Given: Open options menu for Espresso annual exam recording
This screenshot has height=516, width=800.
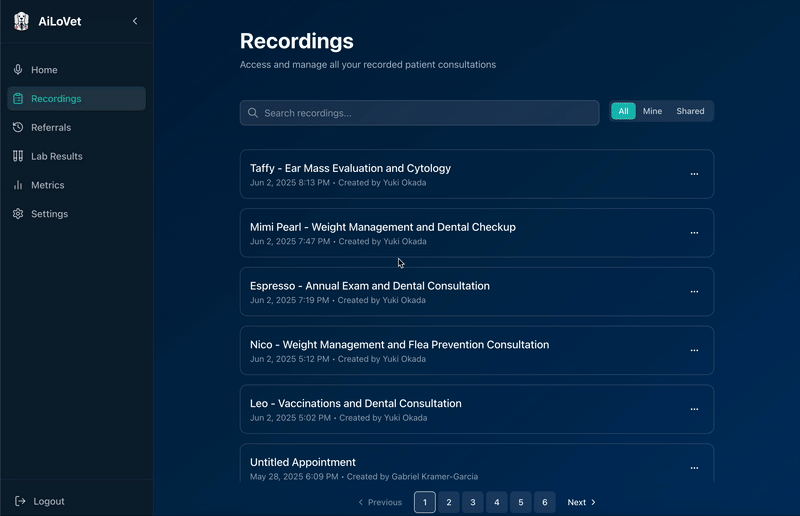Looking at the screenshot, I should coord(694,292).
